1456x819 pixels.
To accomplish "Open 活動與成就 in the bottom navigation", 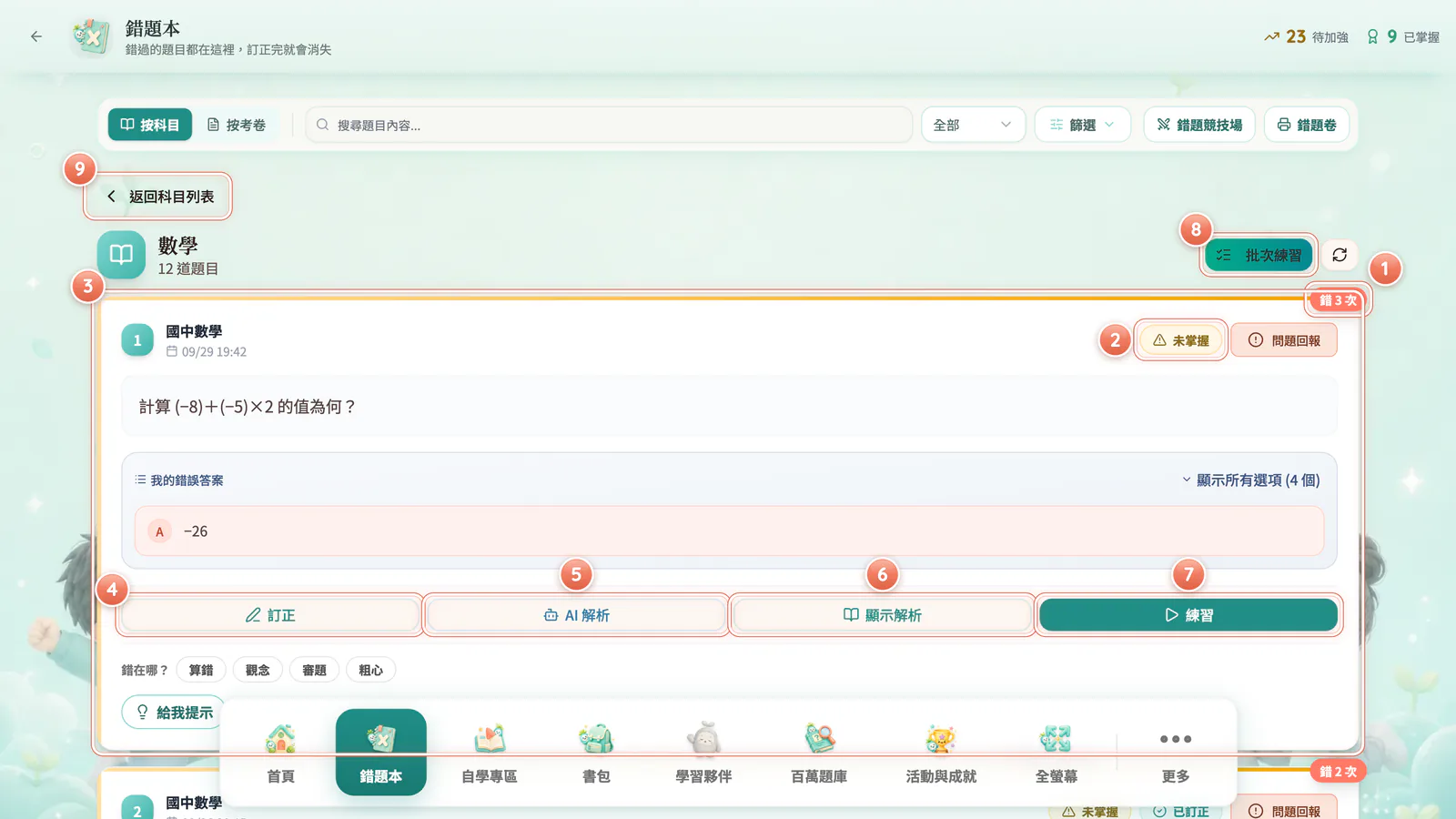I will (941, 753).
